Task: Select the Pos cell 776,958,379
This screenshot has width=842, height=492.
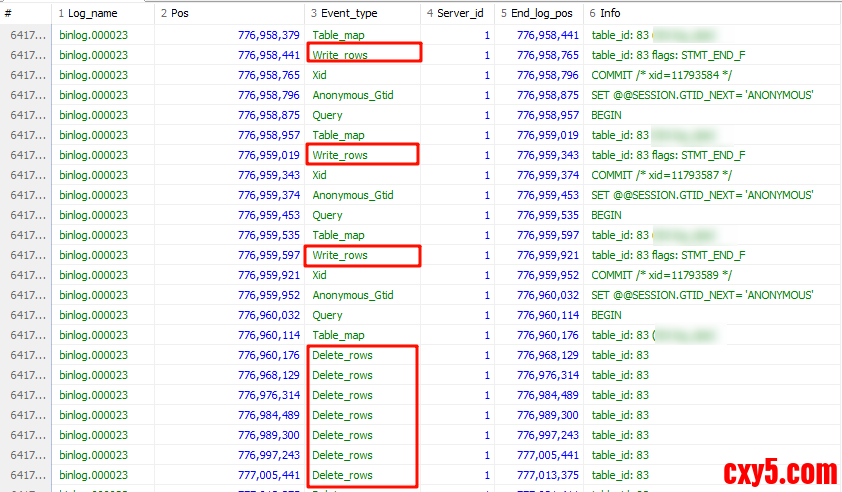Action: click(268, 35)
